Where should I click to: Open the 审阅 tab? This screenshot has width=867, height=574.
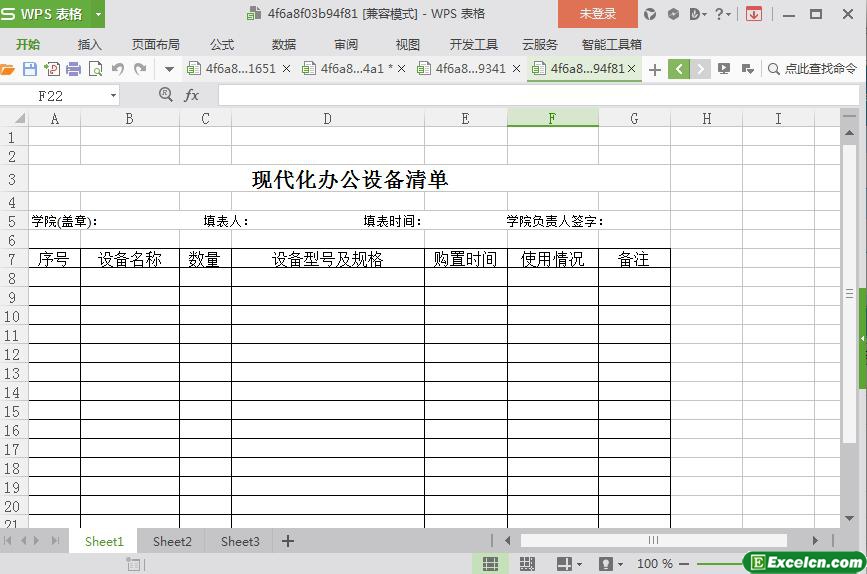(346, 44)
